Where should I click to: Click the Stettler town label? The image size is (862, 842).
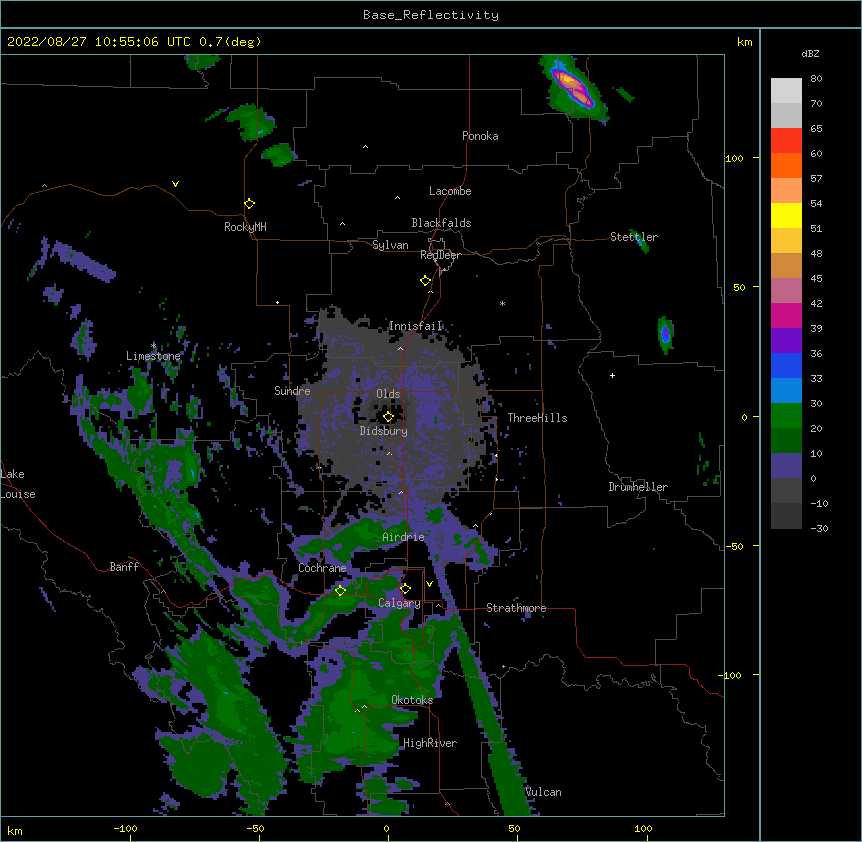[634, 237]
